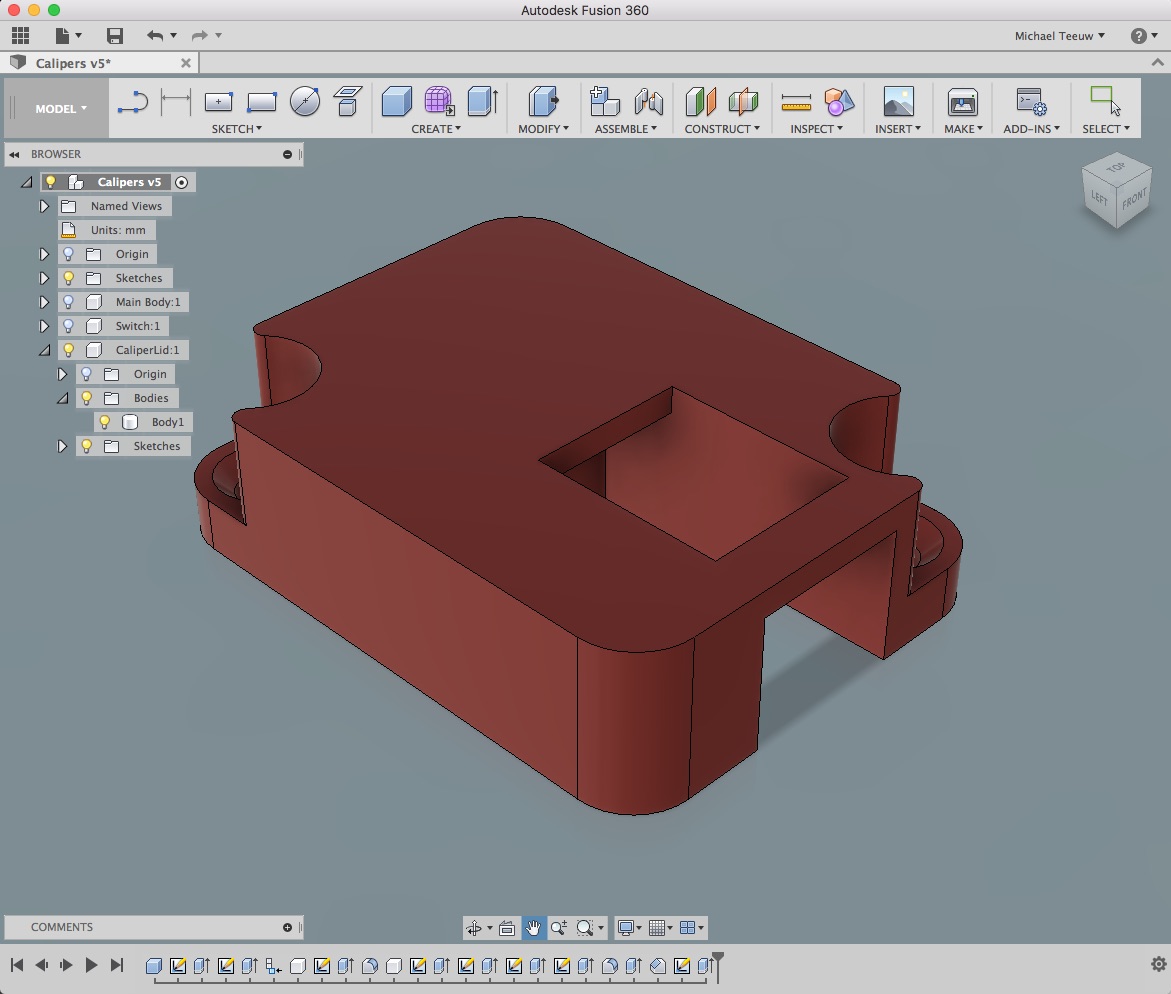Click the timeline end position marker
This screenshot has height=994, width=1171.
[717, 960]
